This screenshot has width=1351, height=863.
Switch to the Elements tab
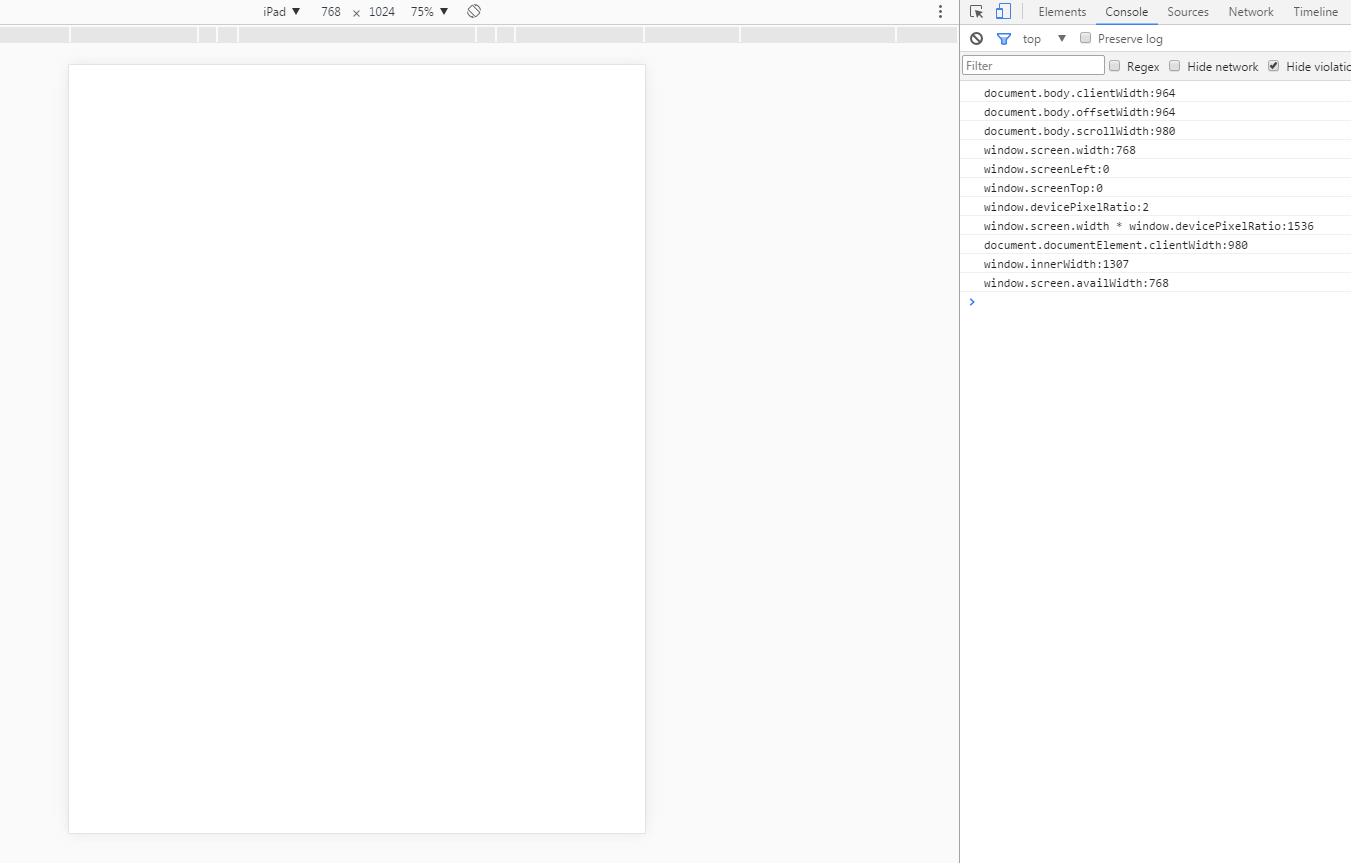[x=1062, y=12]
